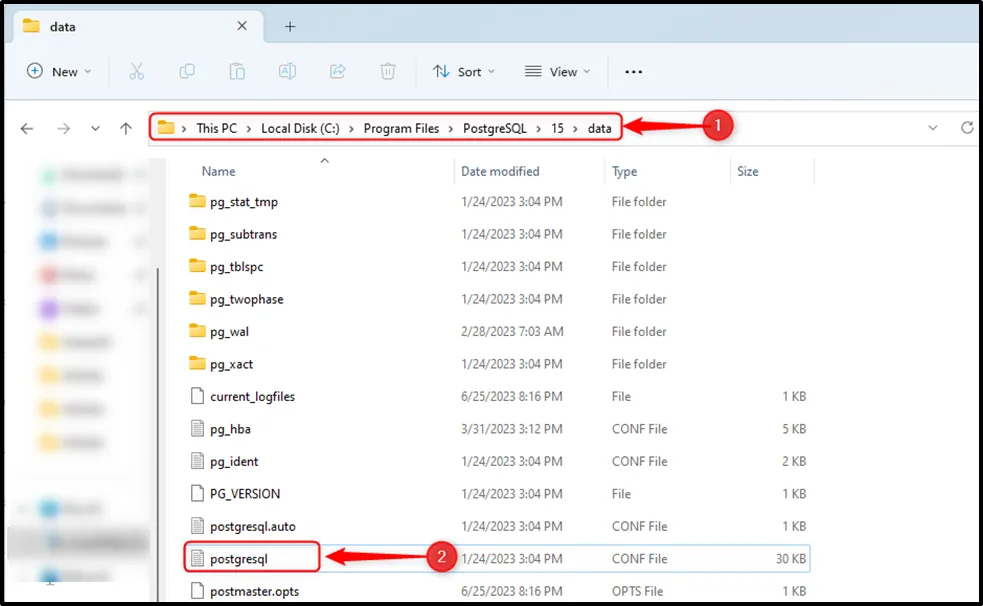983x606 pixels.
Task: Go up one folder level arrow
Action: pyautogui.click(x=126, y=128)
